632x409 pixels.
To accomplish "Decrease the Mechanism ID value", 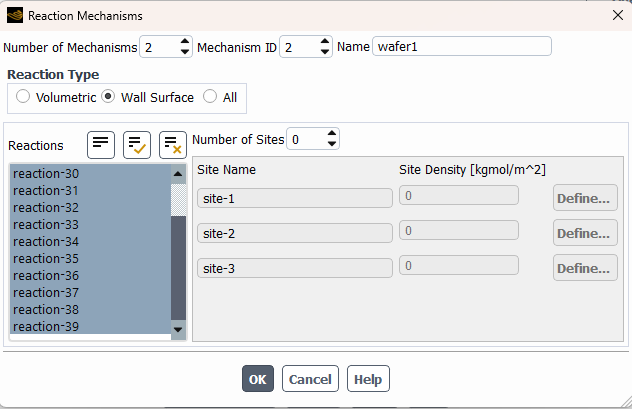I will pos(325,52).
